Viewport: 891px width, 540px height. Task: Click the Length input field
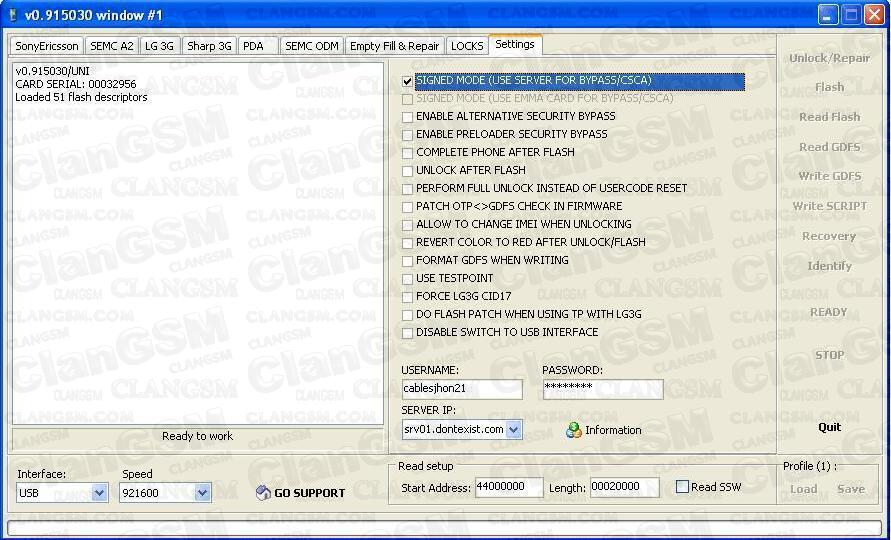(x=624, y=488)
